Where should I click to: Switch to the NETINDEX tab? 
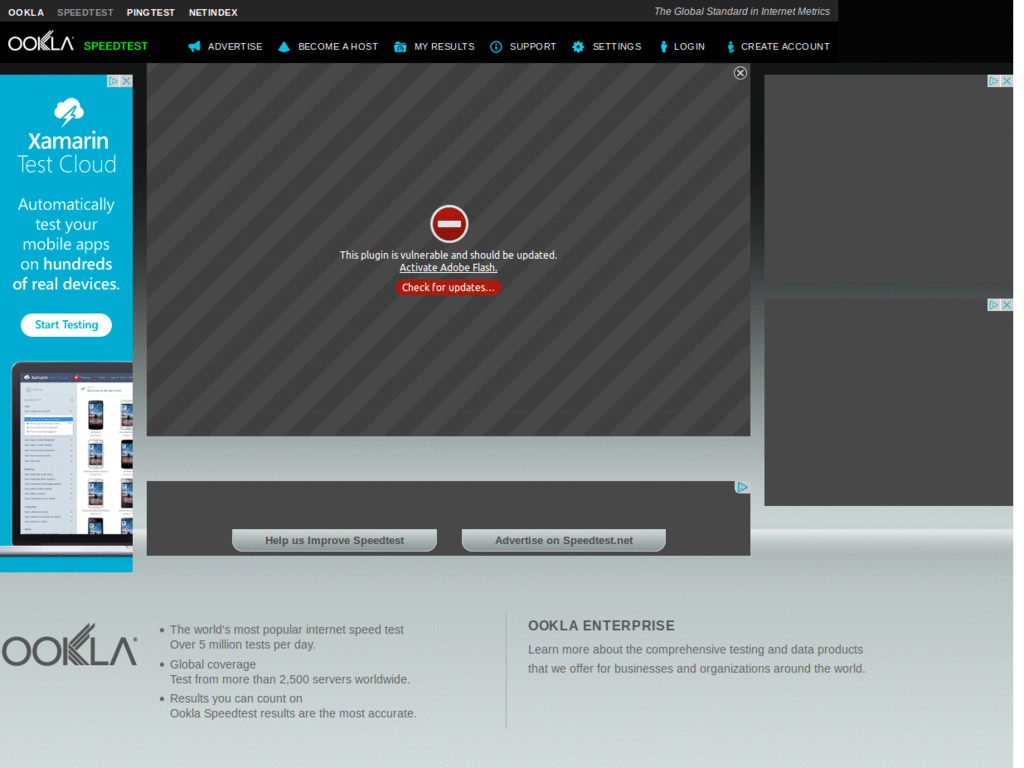[x=213, y=12]
